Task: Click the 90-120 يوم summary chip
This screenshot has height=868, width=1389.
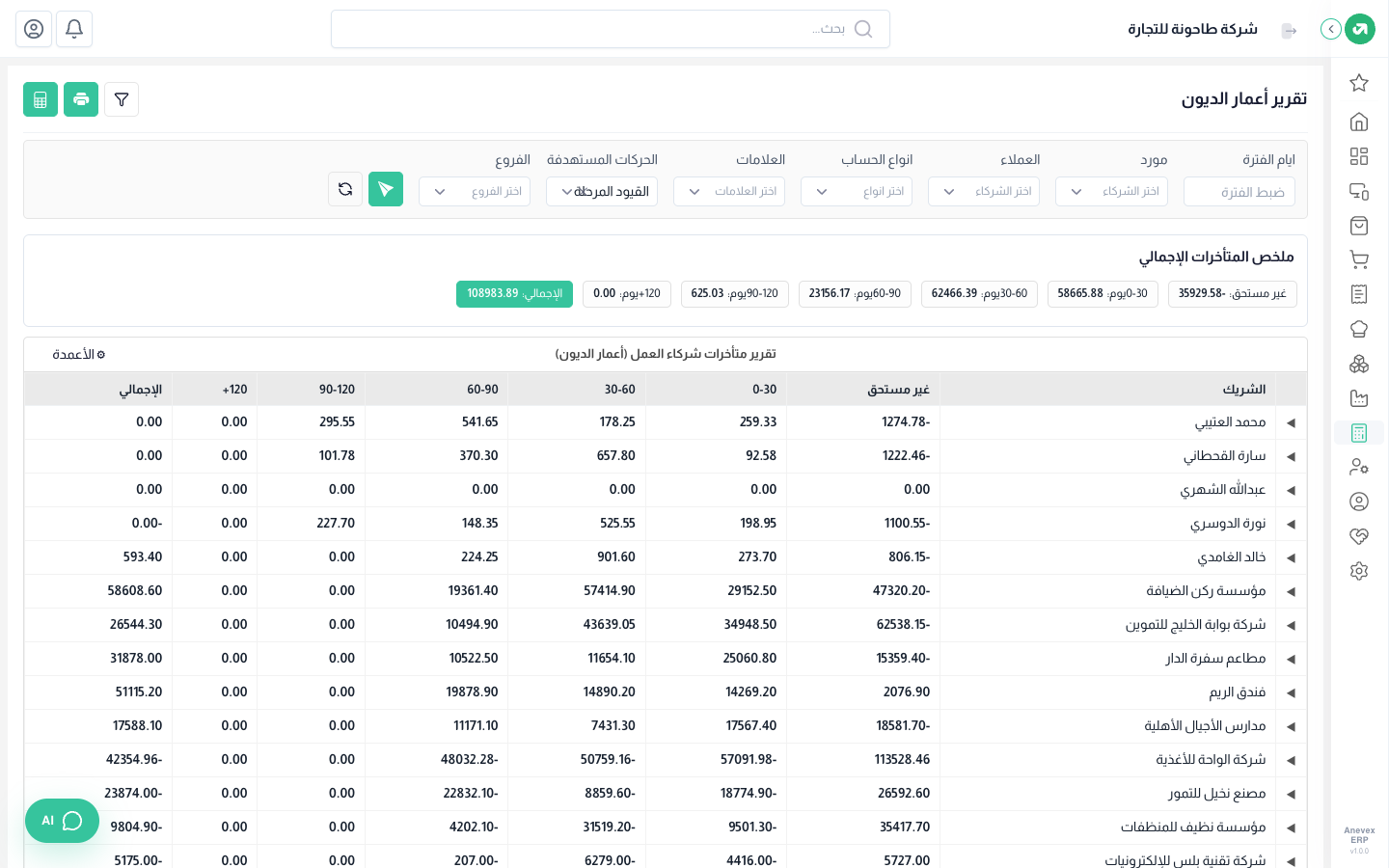Action: (735, 294)
